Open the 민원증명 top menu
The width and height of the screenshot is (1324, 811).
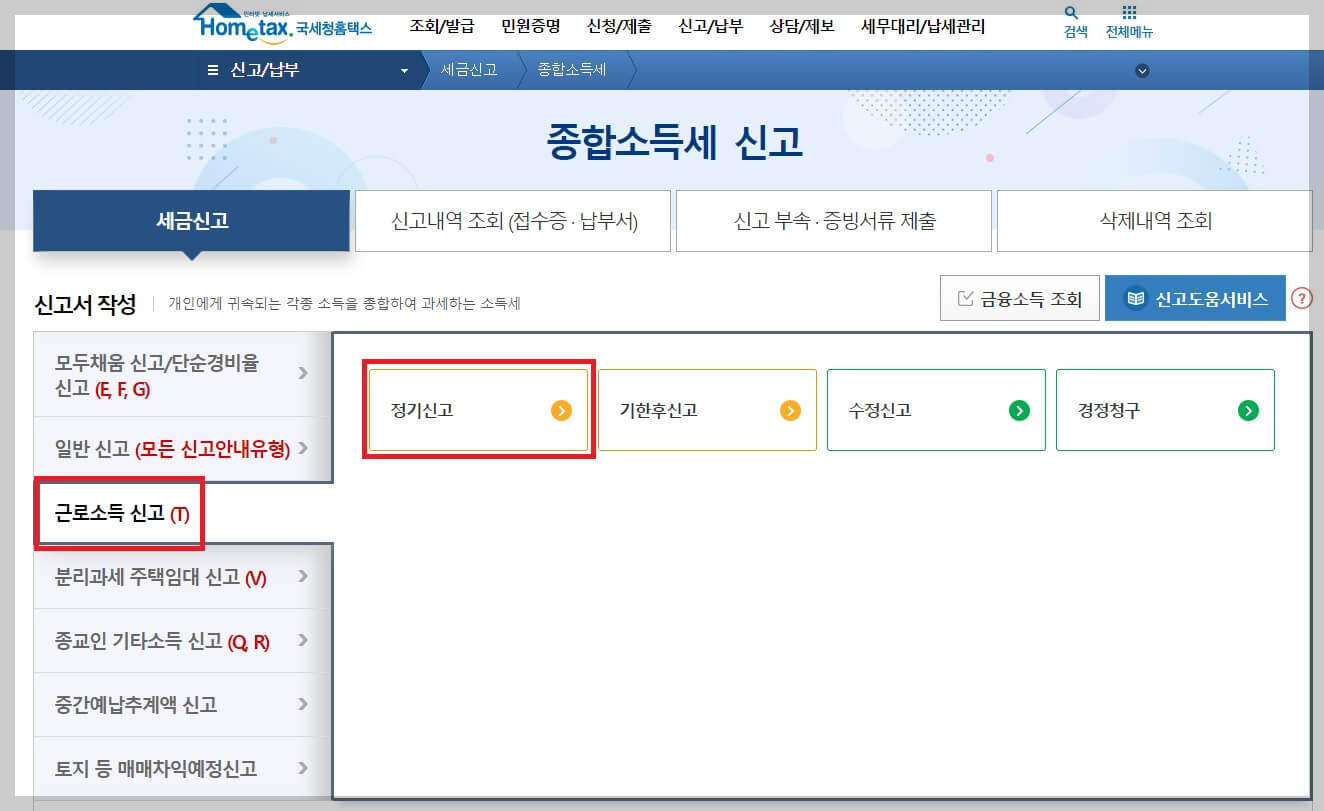tap(533, 27)
